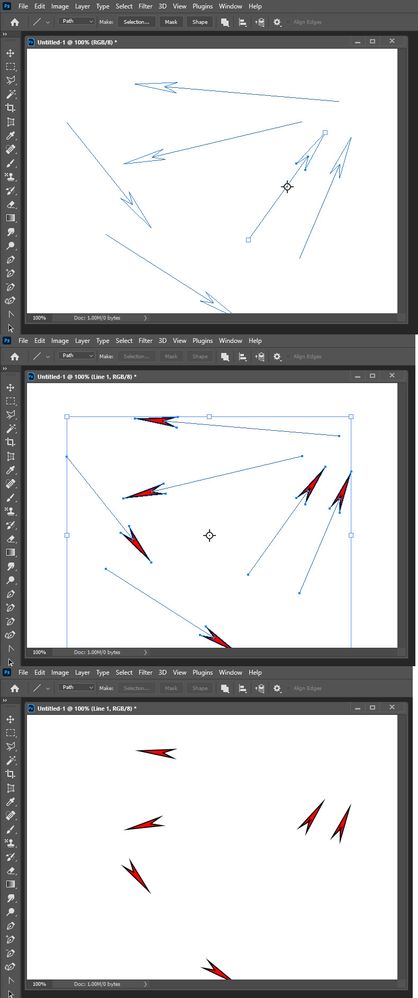Toggle Align Edges checkbox above bounding-box document
Screen dimensions: 418x998
pos(306,356)
